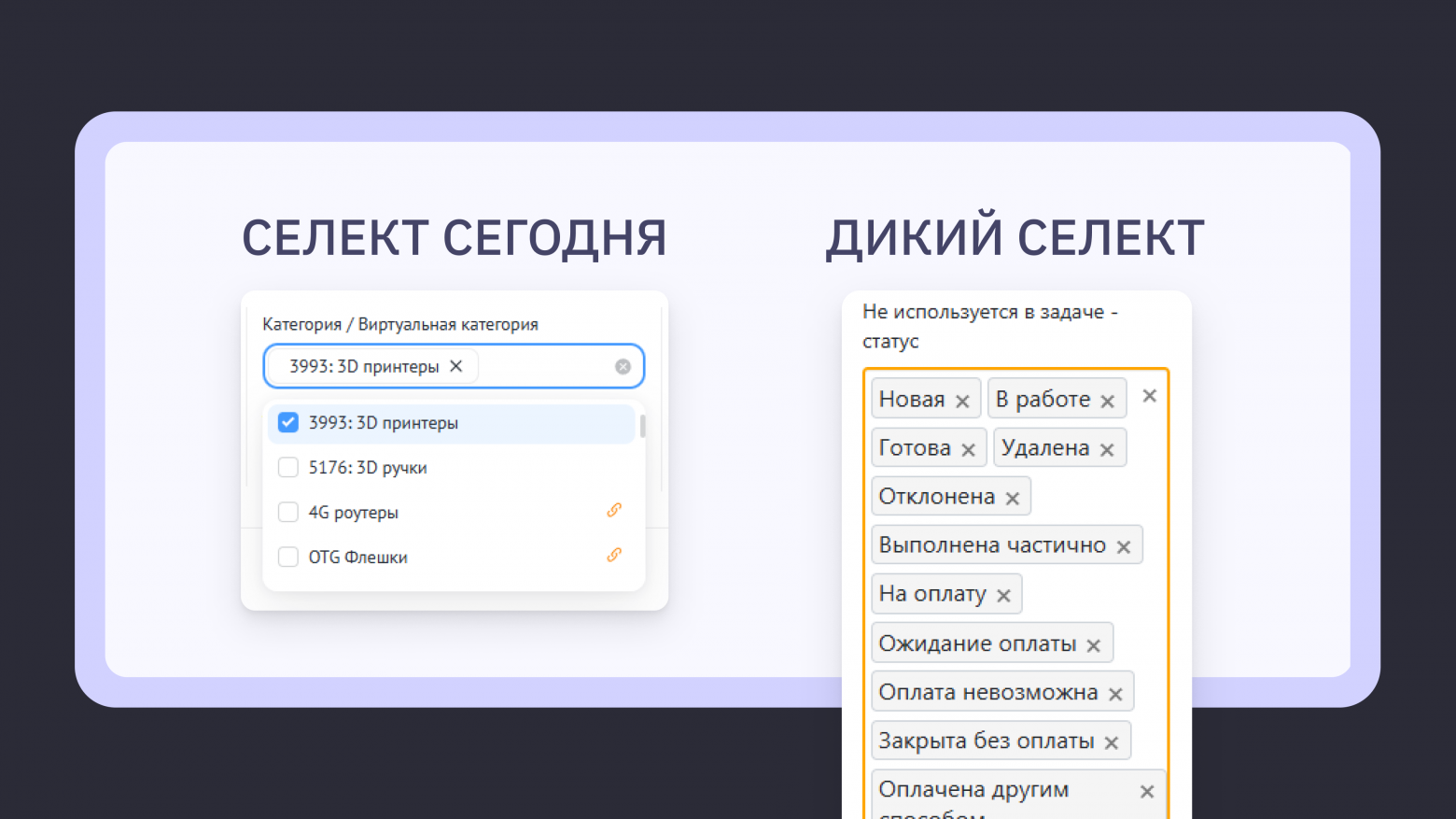Click the clear-all circle icon in category field
The image size is (1456, 819).
coord(623,366)
